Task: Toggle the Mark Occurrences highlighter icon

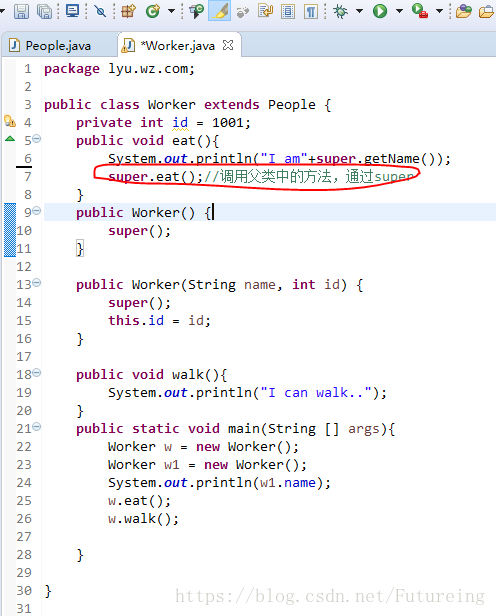Action: click(x=219, y=11)
